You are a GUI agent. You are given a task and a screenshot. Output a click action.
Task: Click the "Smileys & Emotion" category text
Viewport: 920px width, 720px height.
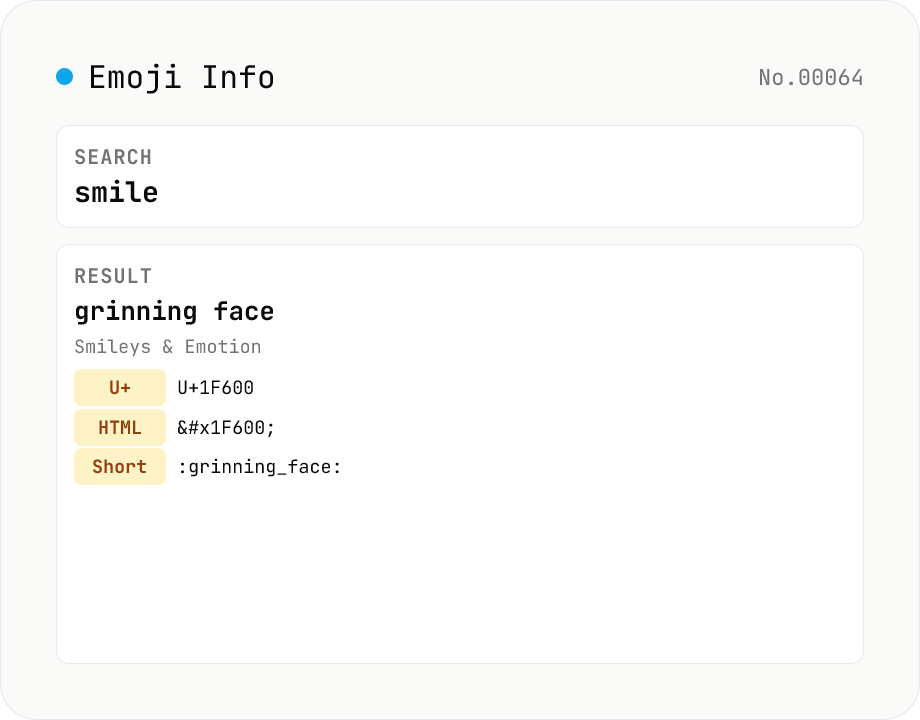pos(168,347)
